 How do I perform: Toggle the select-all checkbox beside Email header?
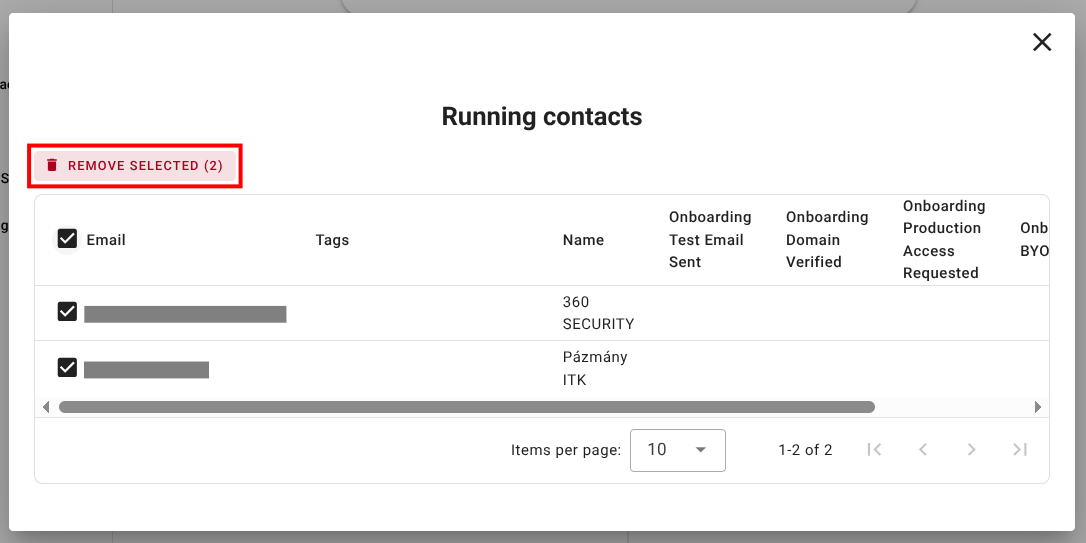coord(67,240)
